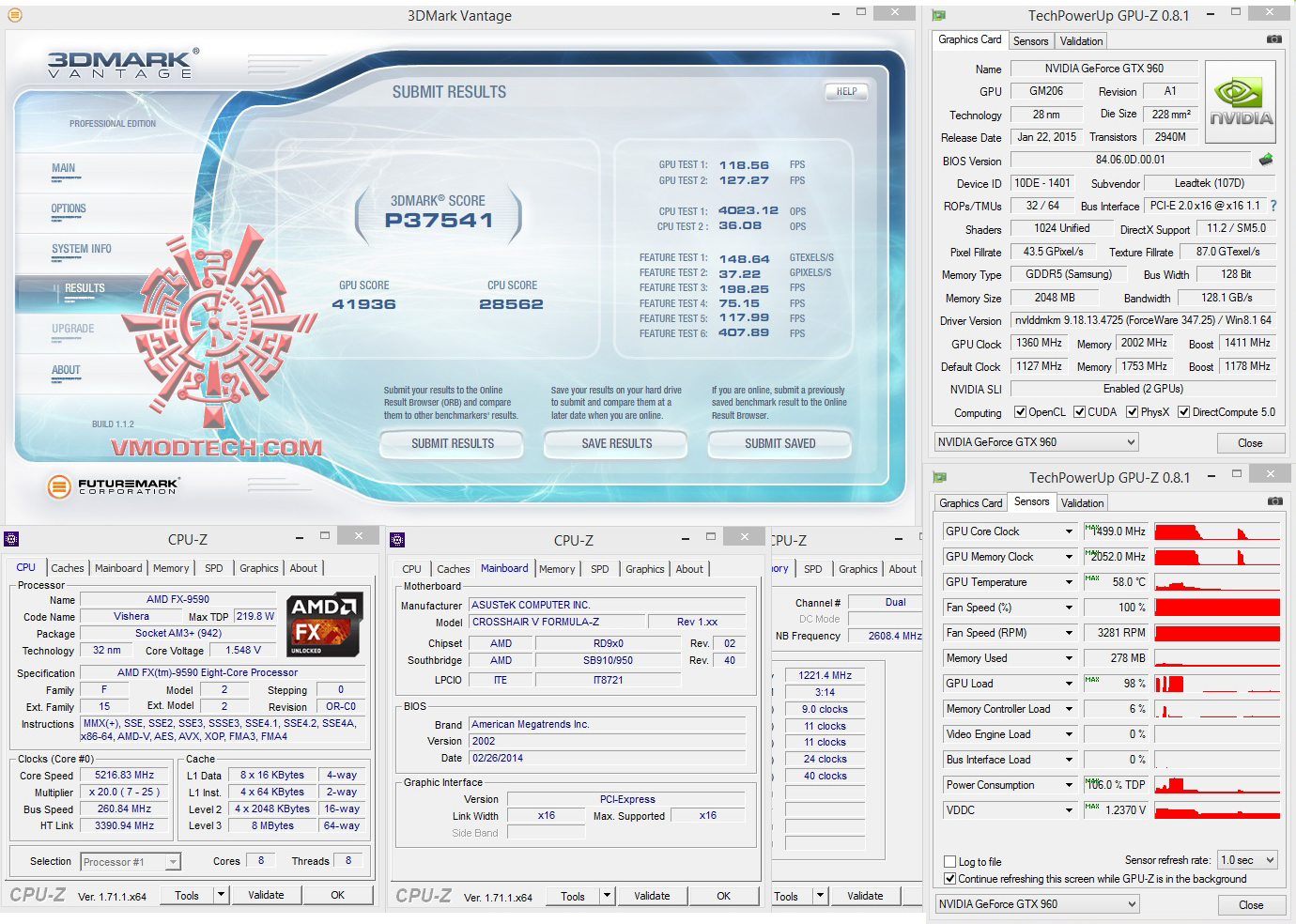Open the Memory tab in the CPU-Z Mainboard window
The image size is (1296, 924).
coord(557,569)
